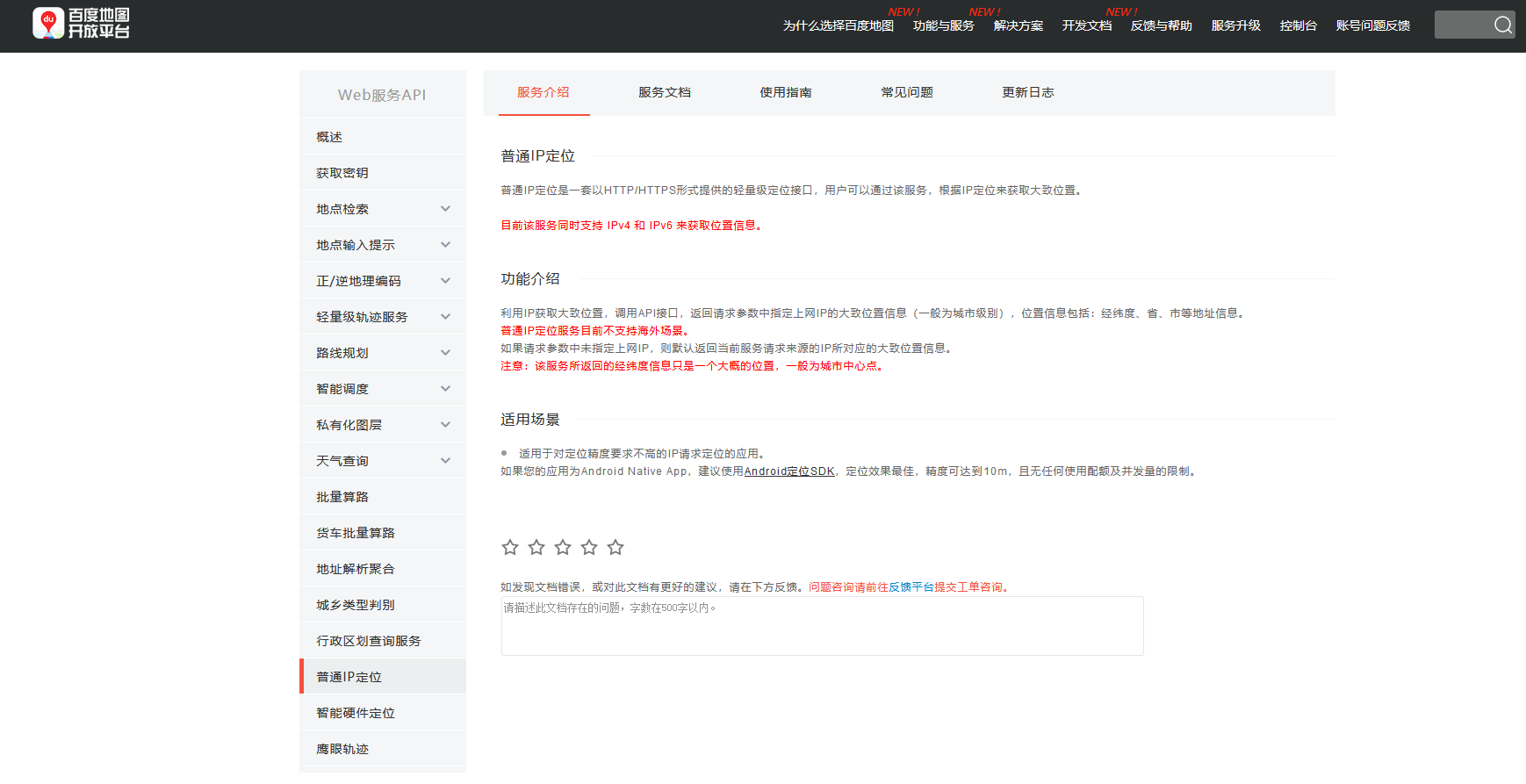Open the 使用指南 tab
This screenshot has width=1526, height=784.
(x=786, y=92)
